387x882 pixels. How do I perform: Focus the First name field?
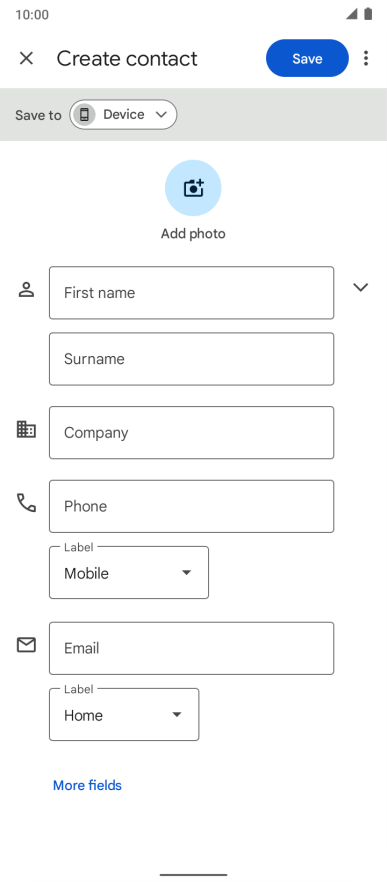pos(191,292)
